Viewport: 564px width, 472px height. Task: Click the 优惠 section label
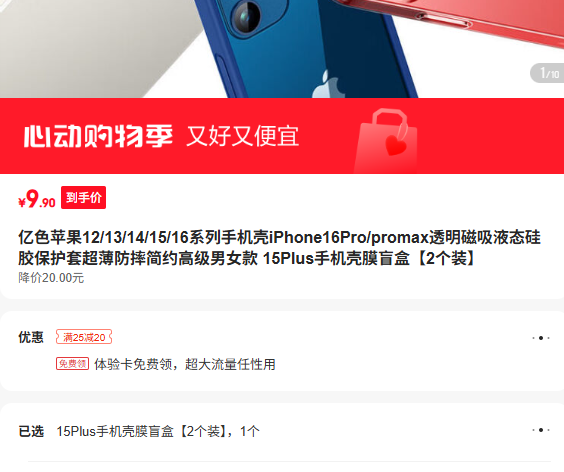(31, 337)
